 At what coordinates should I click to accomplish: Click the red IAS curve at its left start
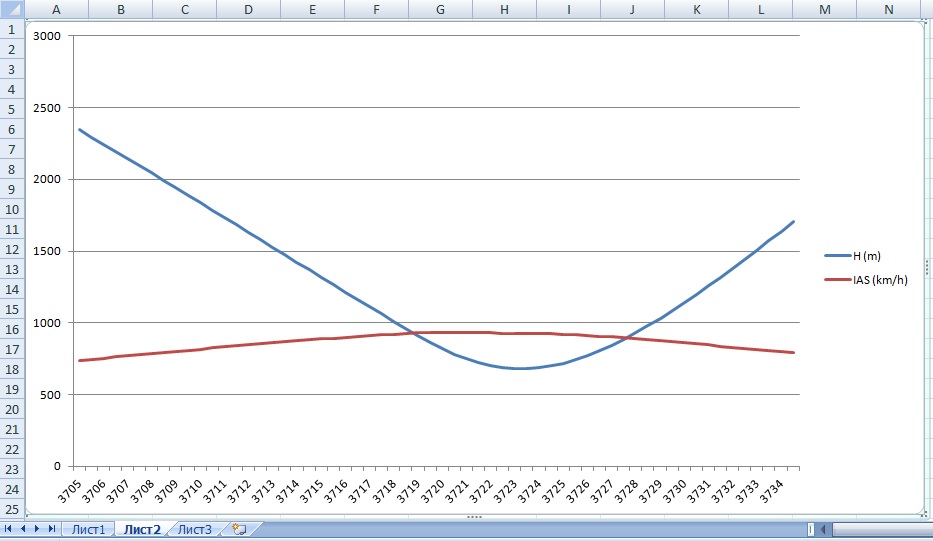80,360
